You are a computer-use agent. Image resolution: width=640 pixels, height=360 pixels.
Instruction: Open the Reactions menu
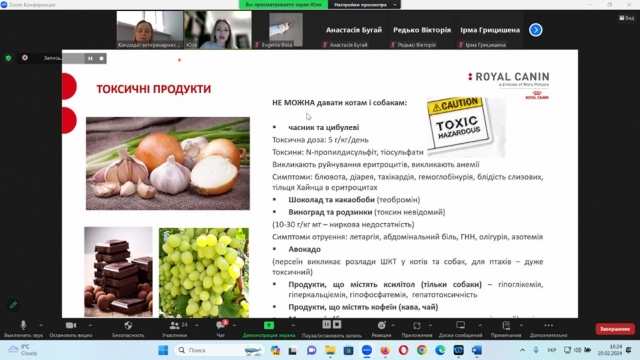tap(381, 325)
